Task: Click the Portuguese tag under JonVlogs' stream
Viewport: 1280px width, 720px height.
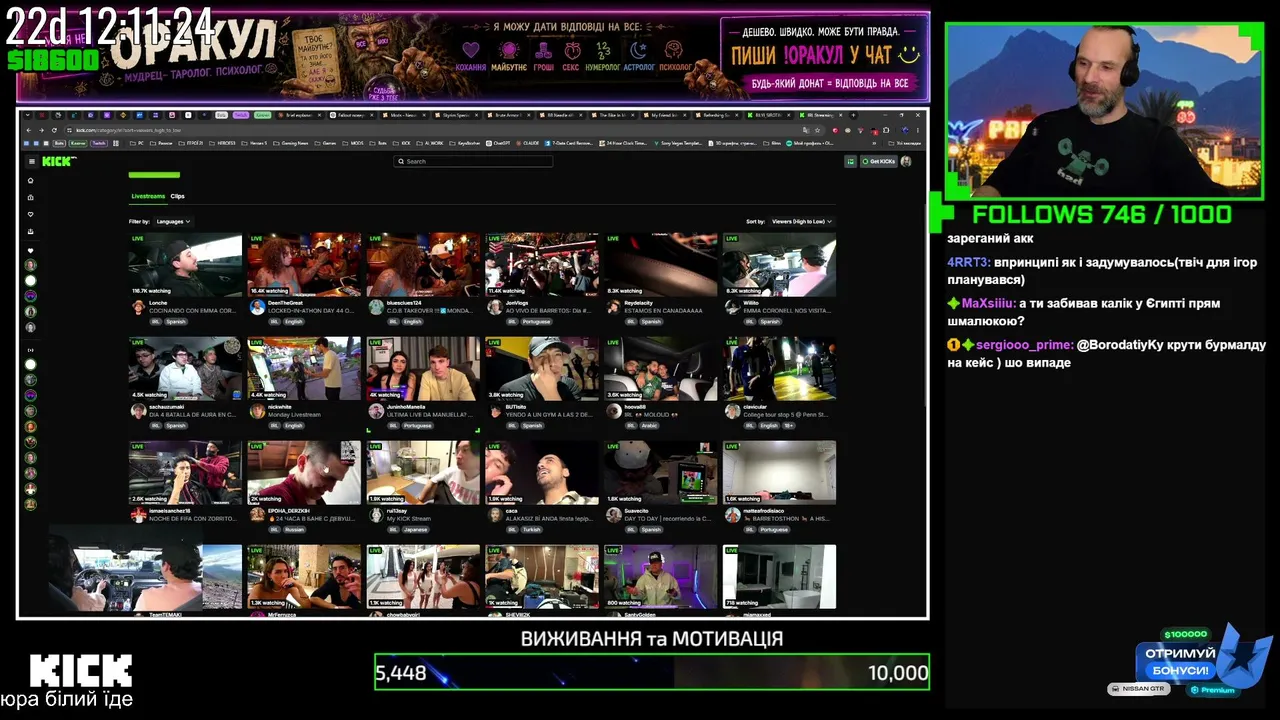Action: [535, 321]
